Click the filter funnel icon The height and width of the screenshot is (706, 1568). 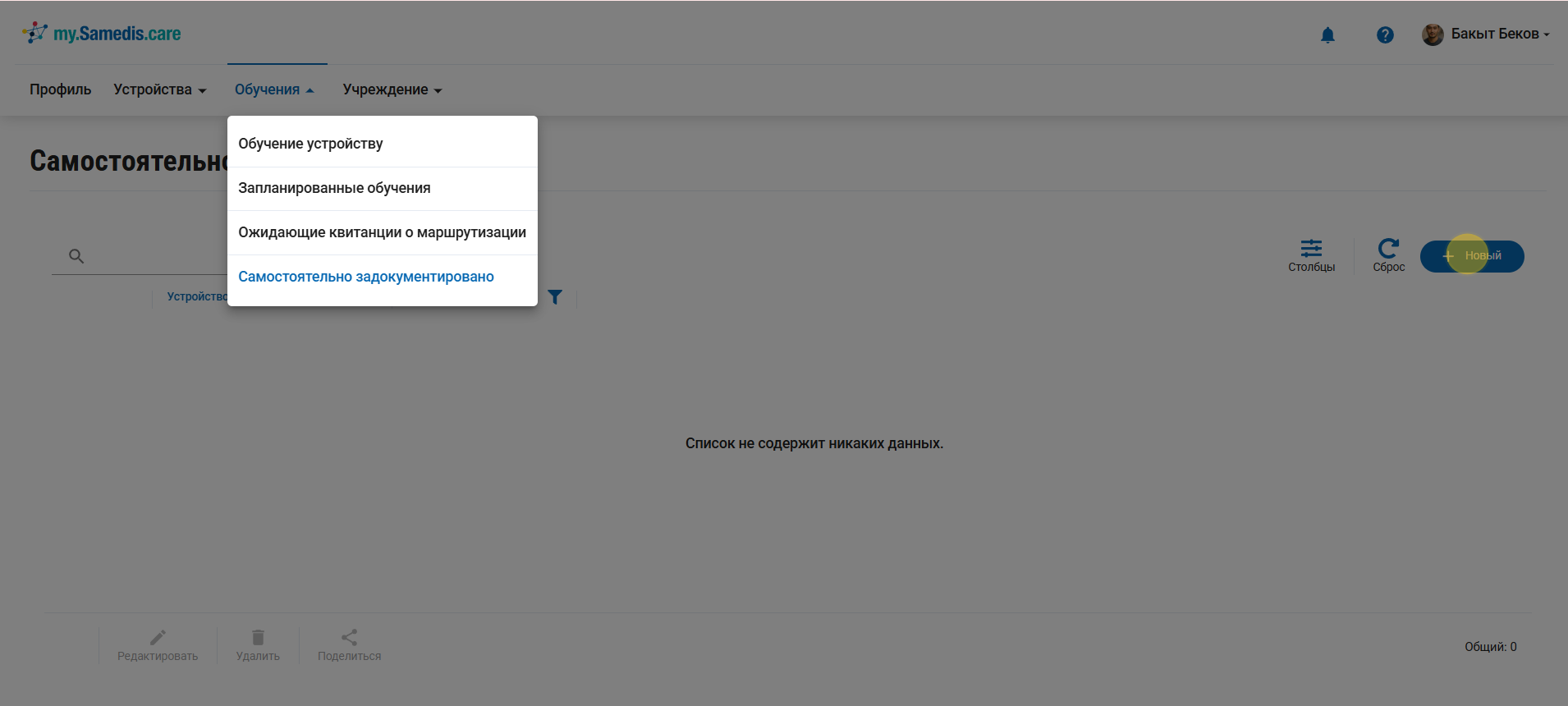point(555,297)
